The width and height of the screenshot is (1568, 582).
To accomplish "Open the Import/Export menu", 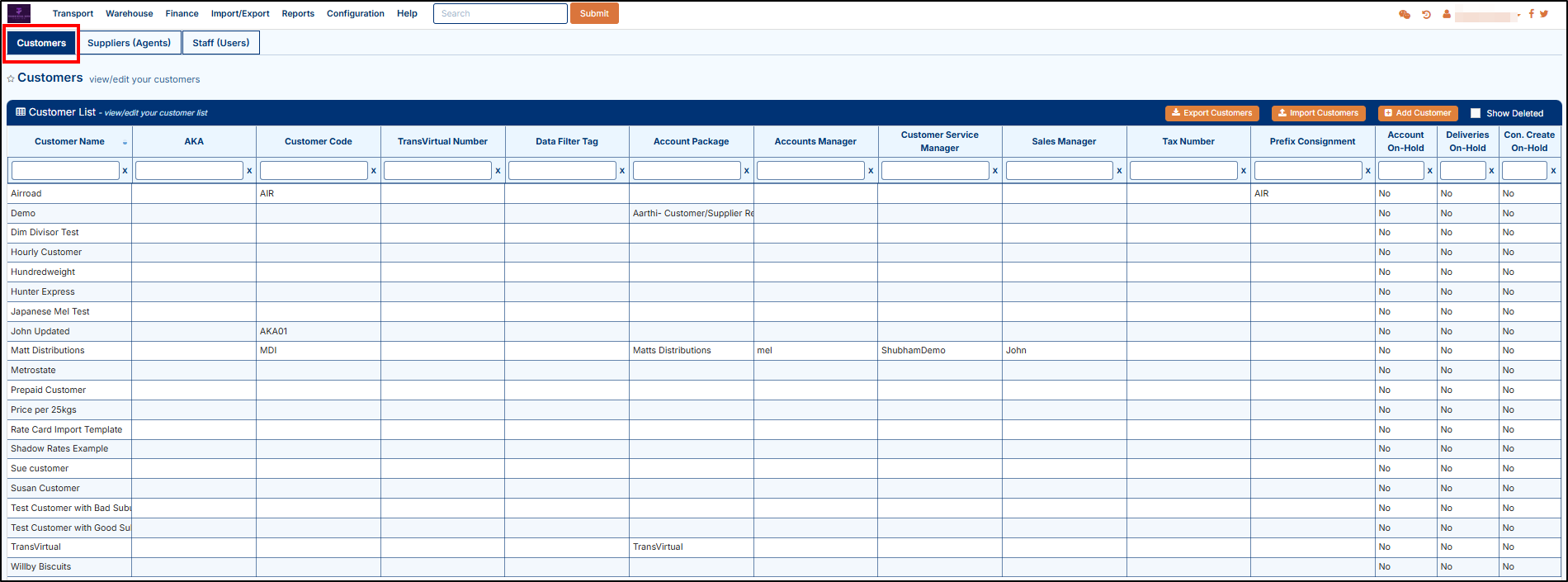I will click(240, 13).
